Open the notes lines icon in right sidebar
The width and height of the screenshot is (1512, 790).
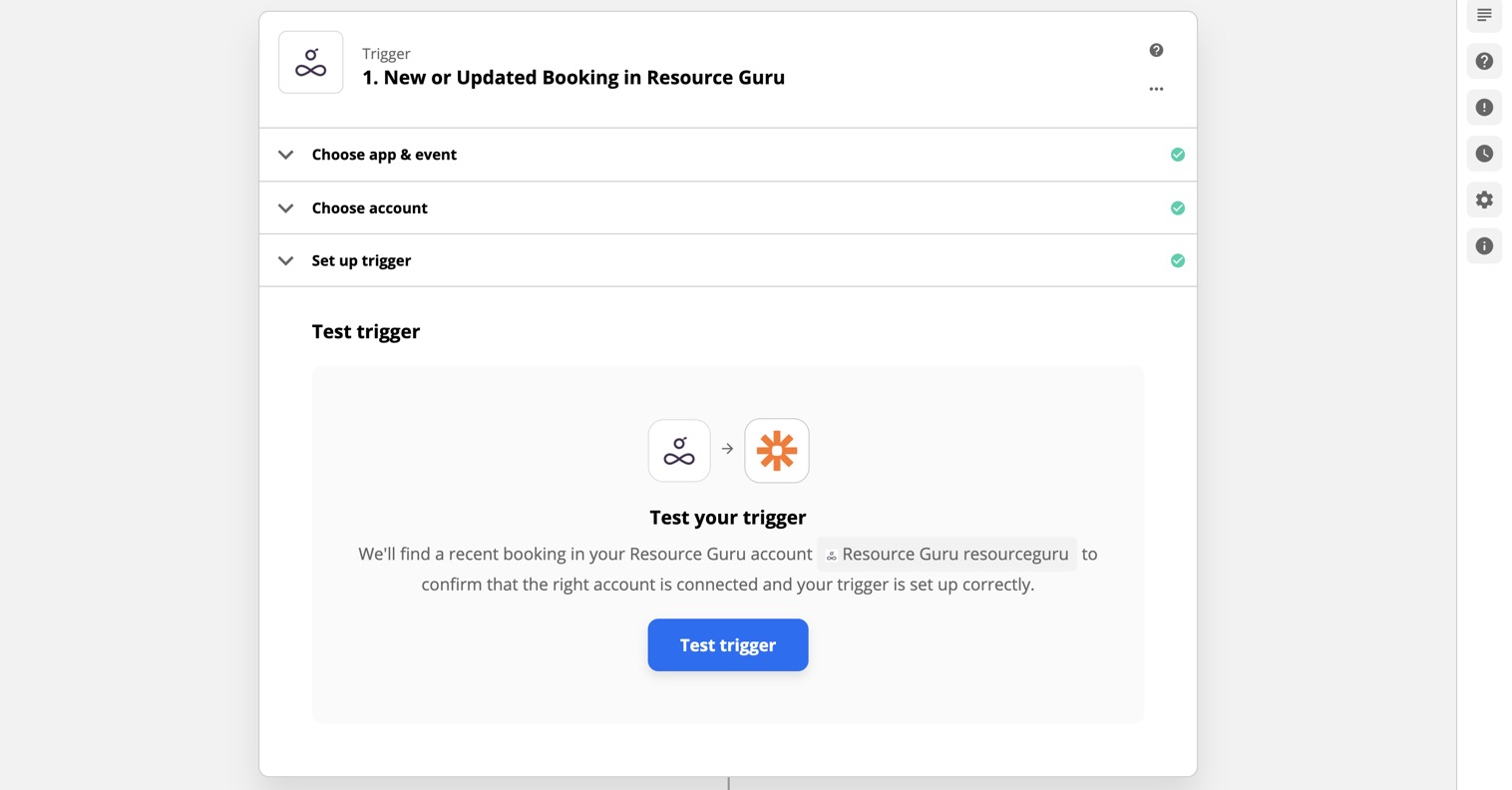[x=1484, y=15]
